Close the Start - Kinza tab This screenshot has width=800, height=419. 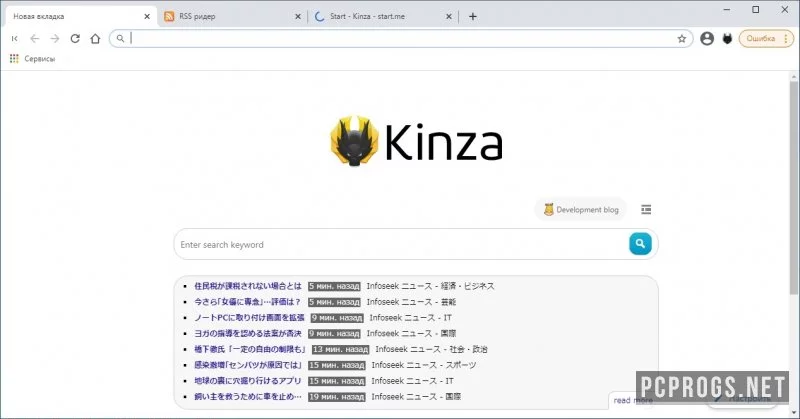click(449, 16)
